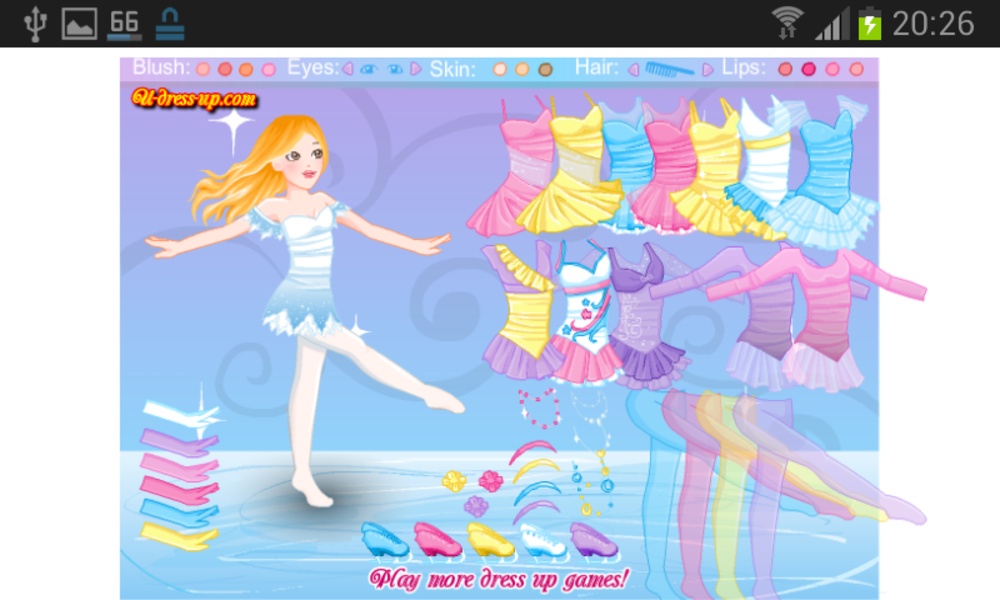This screenshot has height=600, width=1000.
Task: Open the U-dress-up.com logo link
Action: [x=194, y=98]
